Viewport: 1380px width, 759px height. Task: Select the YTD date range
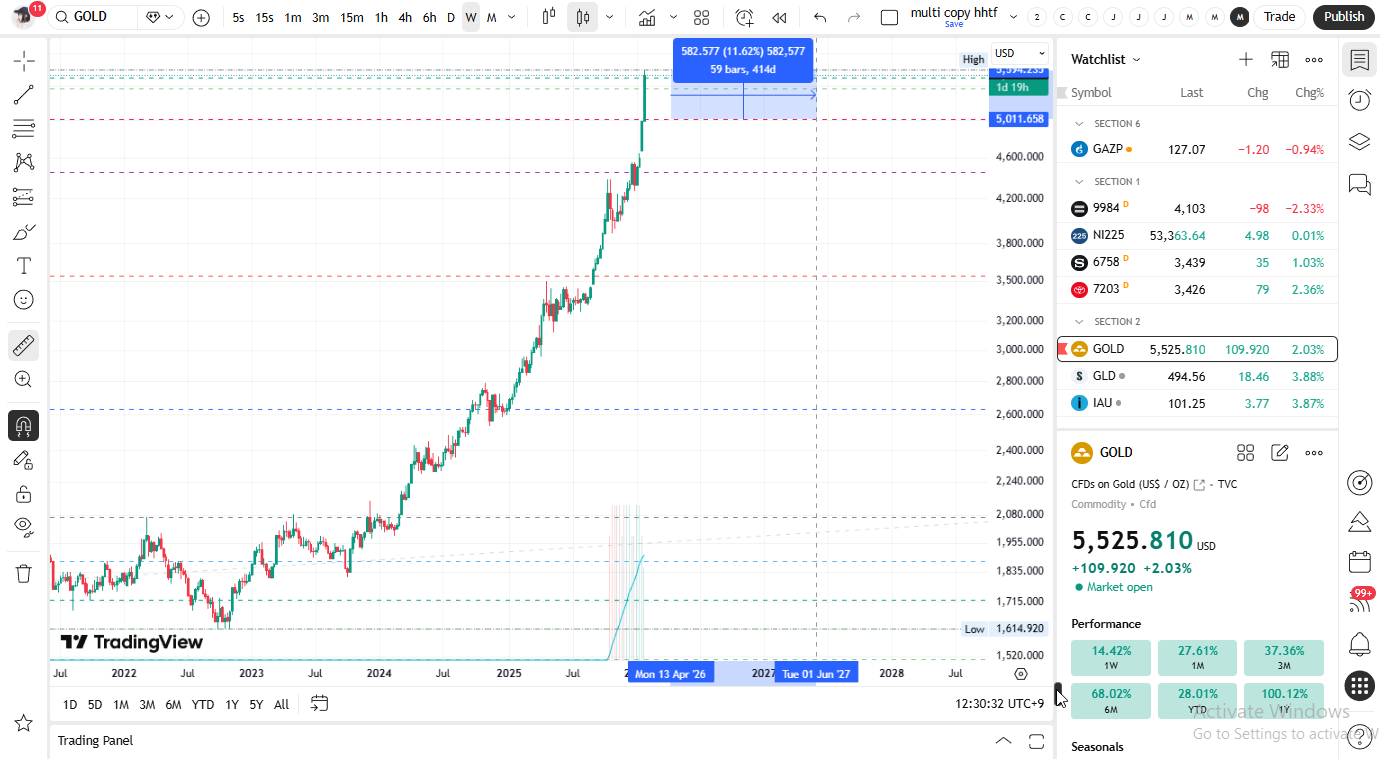pyautogui.click(x=203, y=704)
